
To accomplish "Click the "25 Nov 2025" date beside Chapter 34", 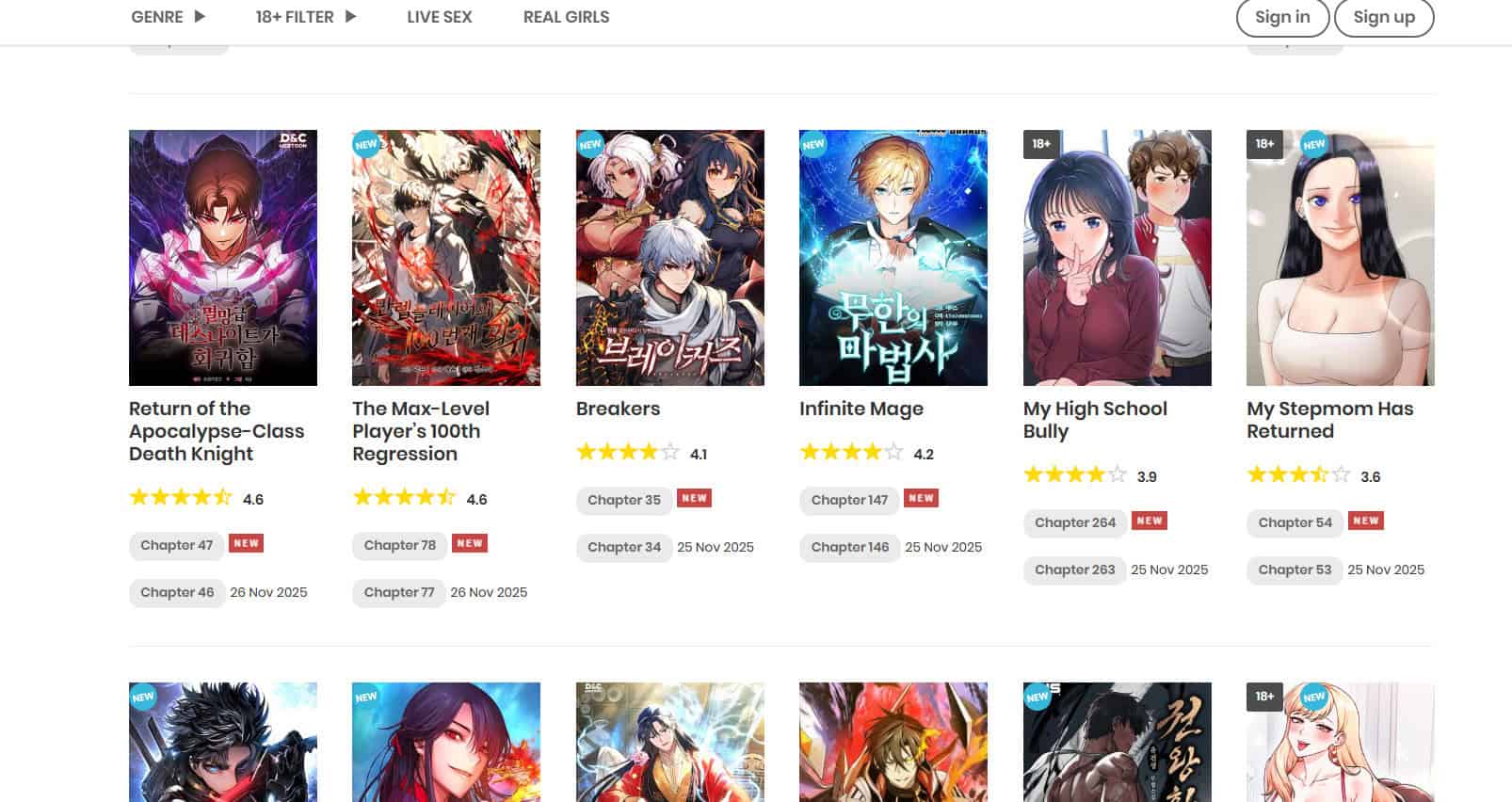I will click(x=716, y=547).
